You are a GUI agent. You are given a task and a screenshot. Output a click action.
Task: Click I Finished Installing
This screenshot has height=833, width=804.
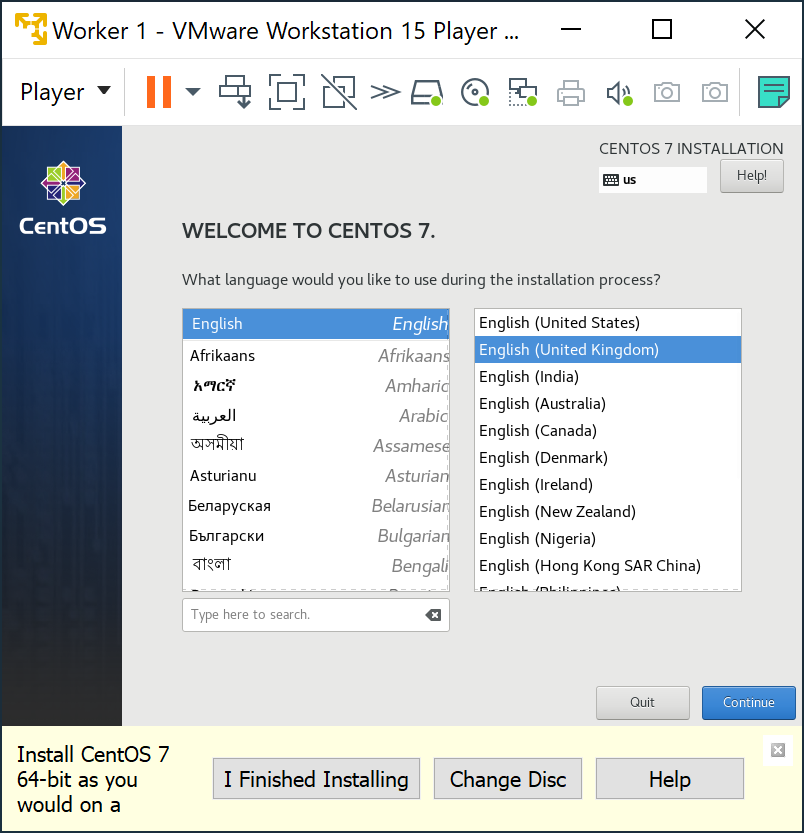pyautogui.click(x=316, y=778)
